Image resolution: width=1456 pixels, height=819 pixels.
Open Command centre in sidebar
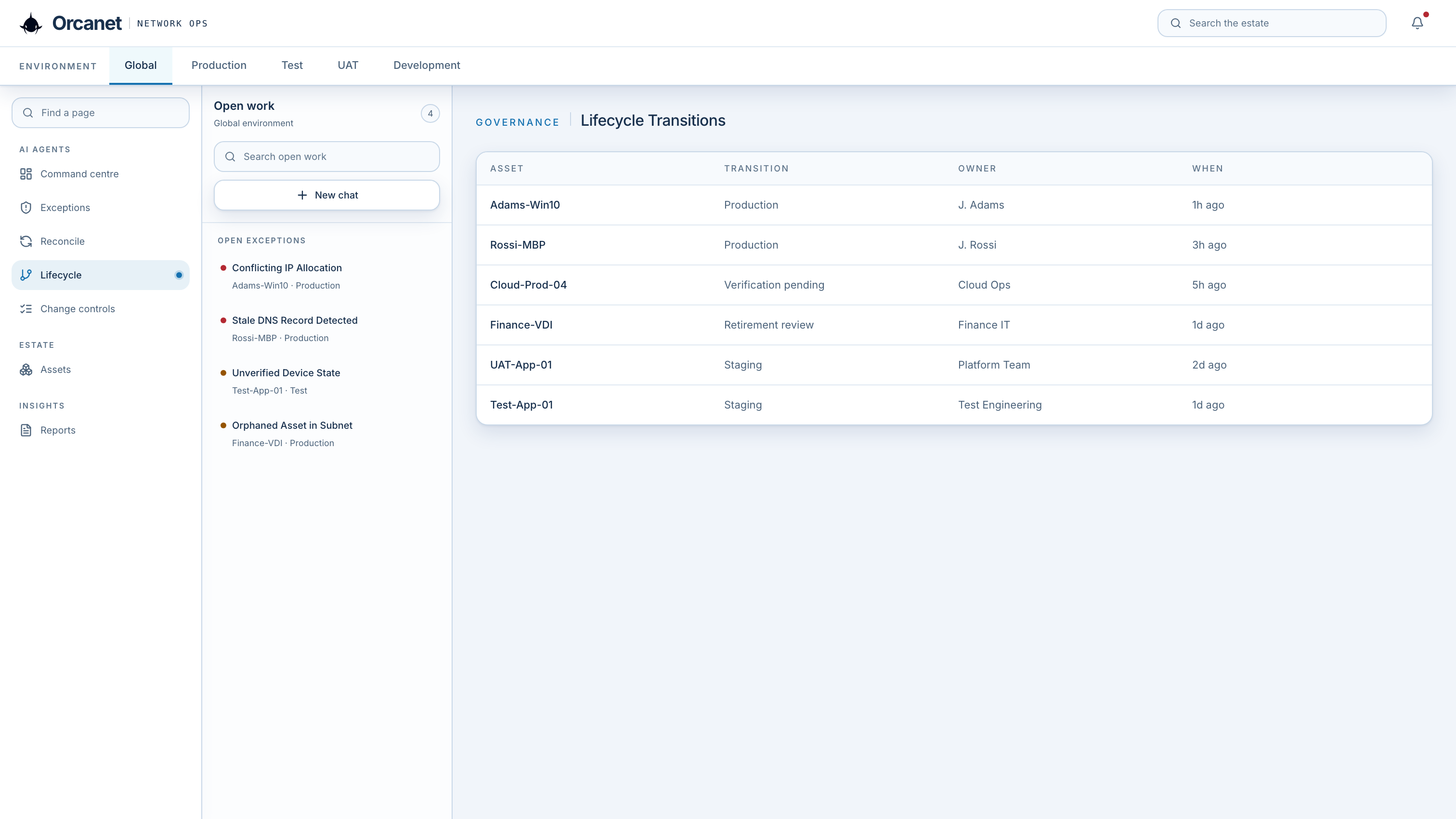click(x=101, y=173)
